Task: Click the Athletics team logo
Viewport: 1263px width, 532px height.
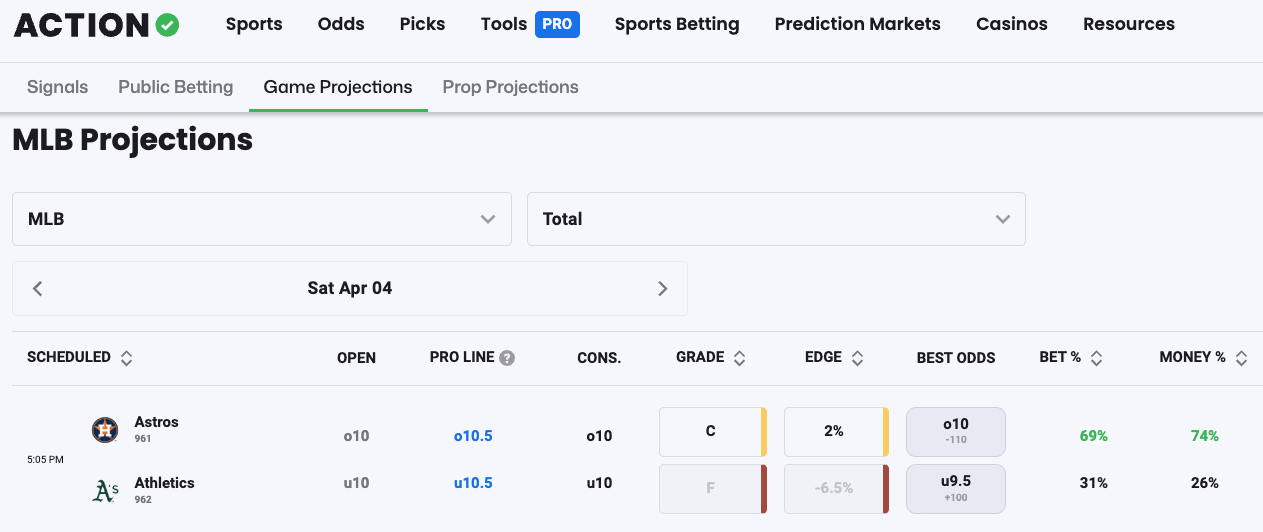Action: tap(105, 490)
